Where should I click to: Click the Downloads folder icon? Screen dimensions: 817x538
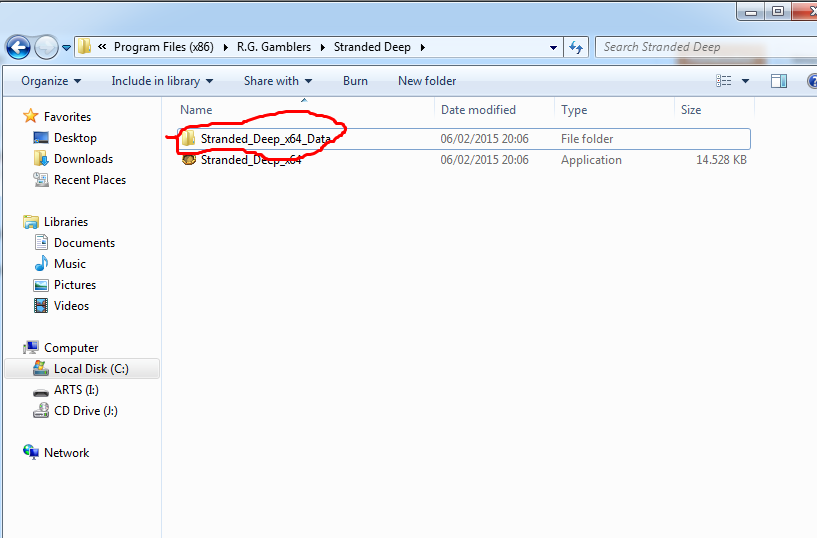click(x=41, y=158)
